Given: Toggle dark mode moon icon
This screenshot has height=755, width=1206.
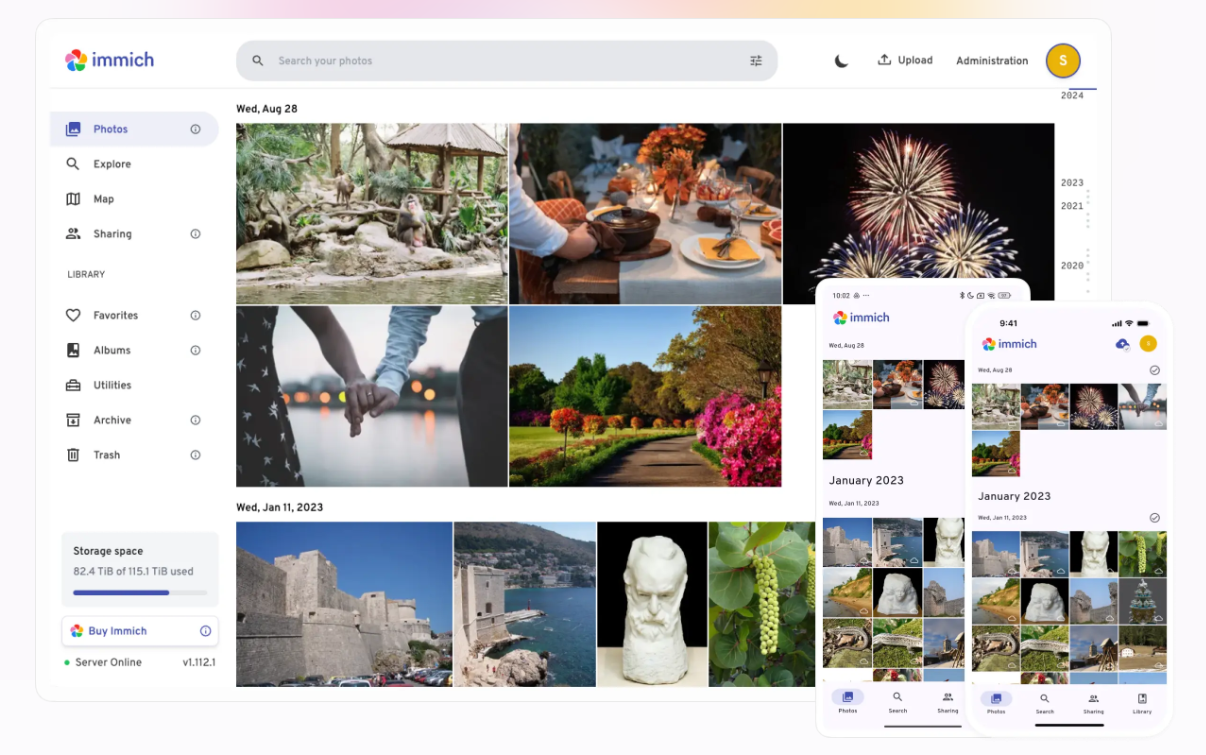Looking at the screenshot, I should coord(841,61).
